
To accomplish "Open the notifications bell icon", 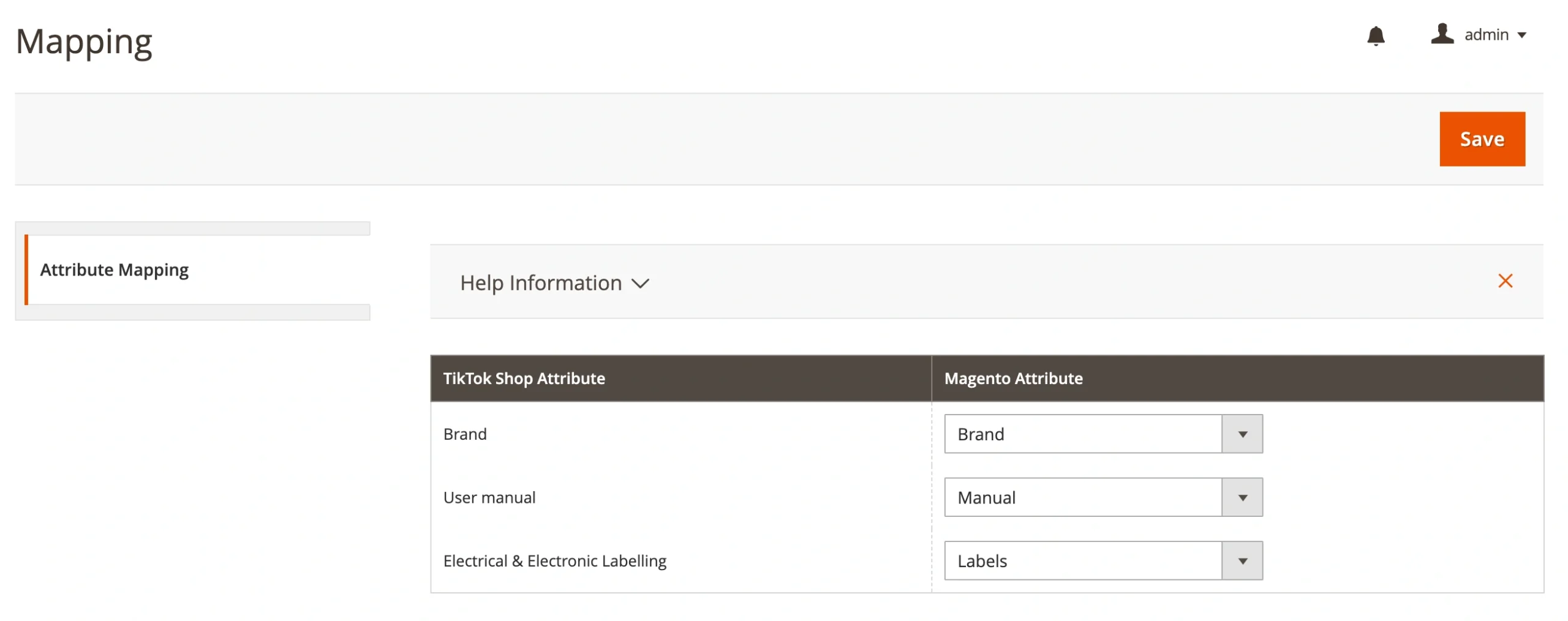I will (x=1376, y=36).
